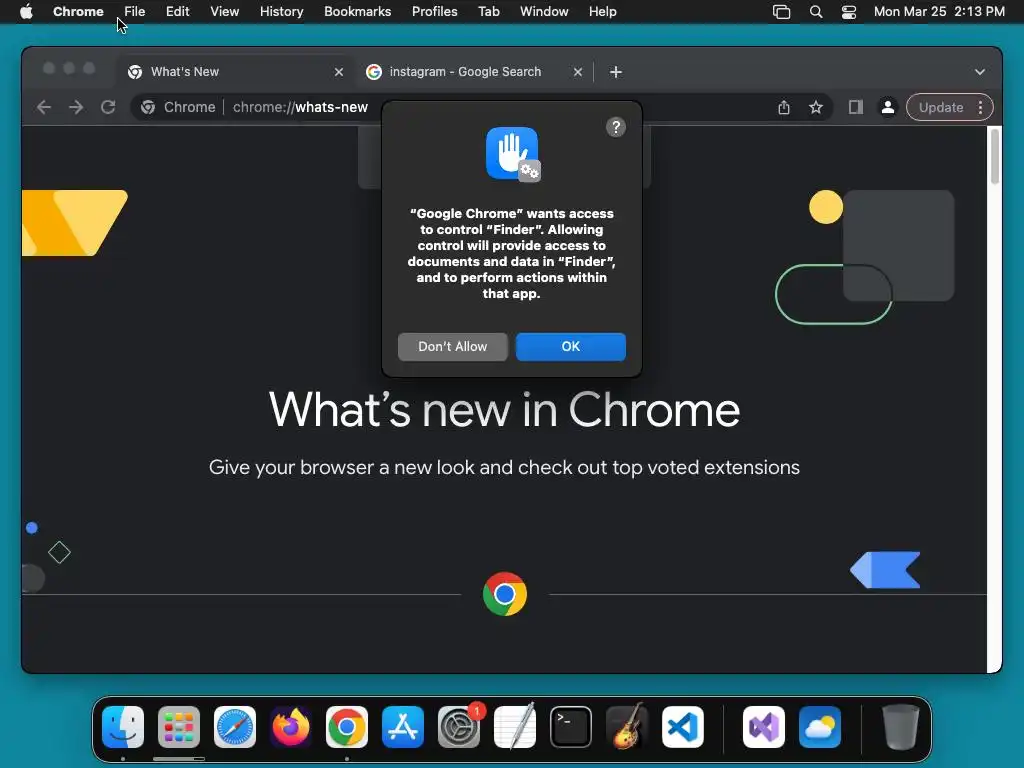Click the Chrome logo on the page
The image size is (1024, 768).
point(505,594)
